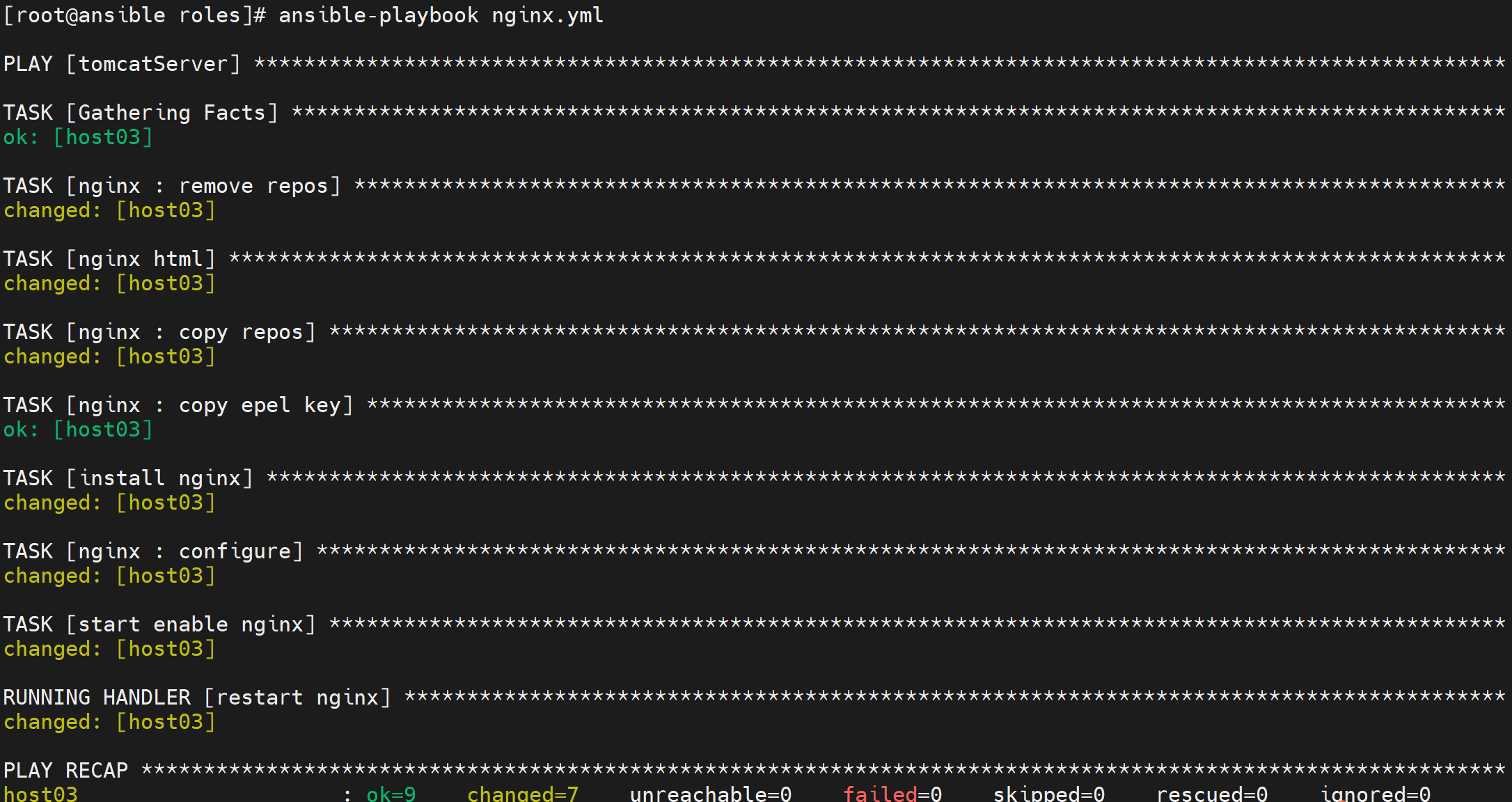Click the TASK [install nginx] line
The width and height of the screenshot is (1512, 802).
128,478
